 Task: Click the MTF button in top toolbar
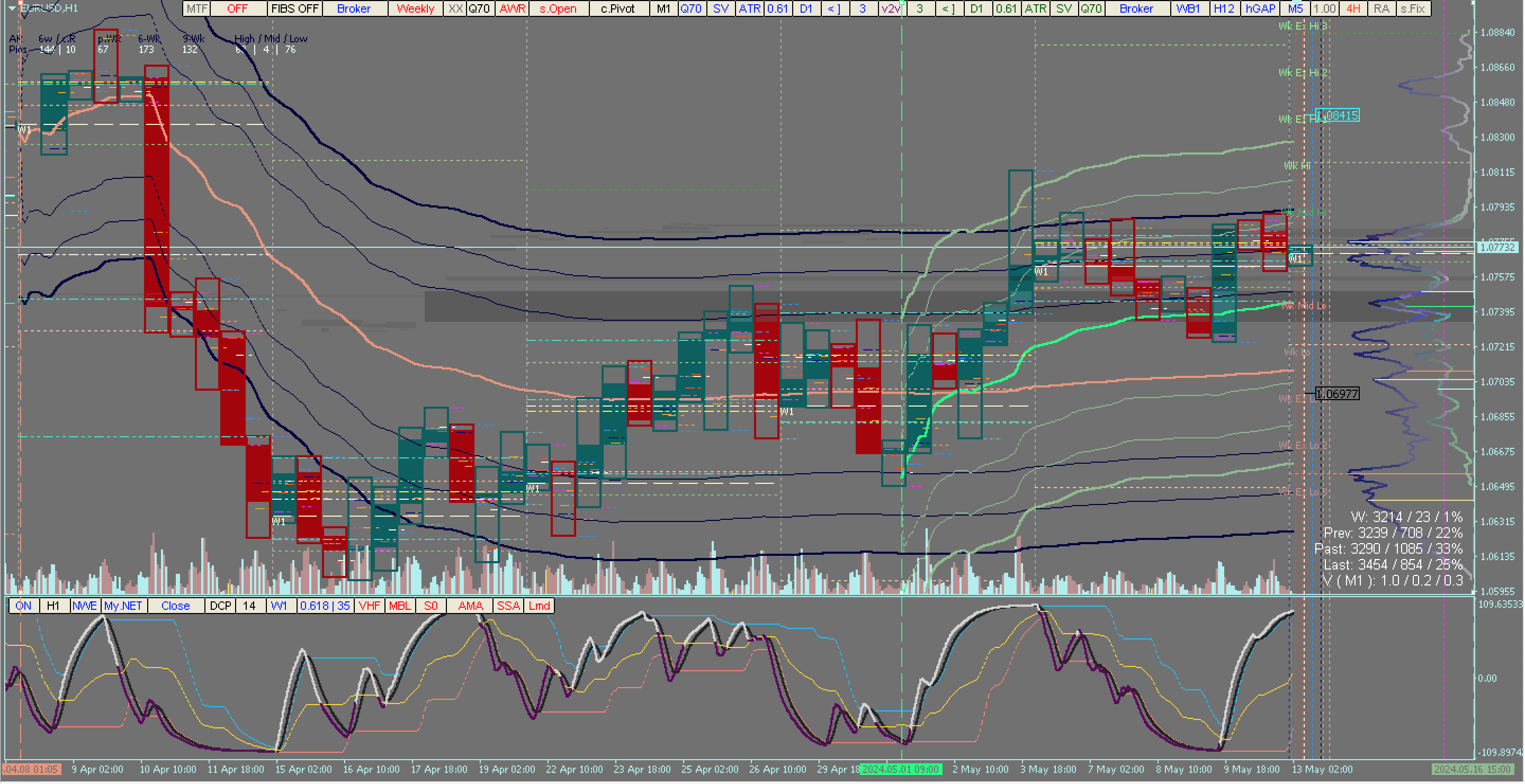click(196, 8)
